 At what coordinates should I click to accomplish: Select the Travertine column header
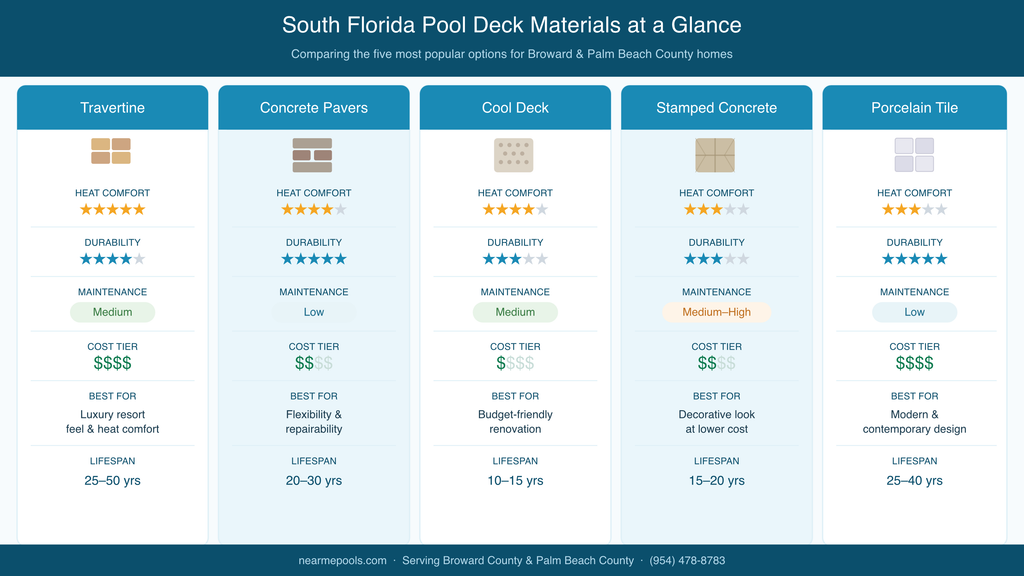tap(112, 108)
